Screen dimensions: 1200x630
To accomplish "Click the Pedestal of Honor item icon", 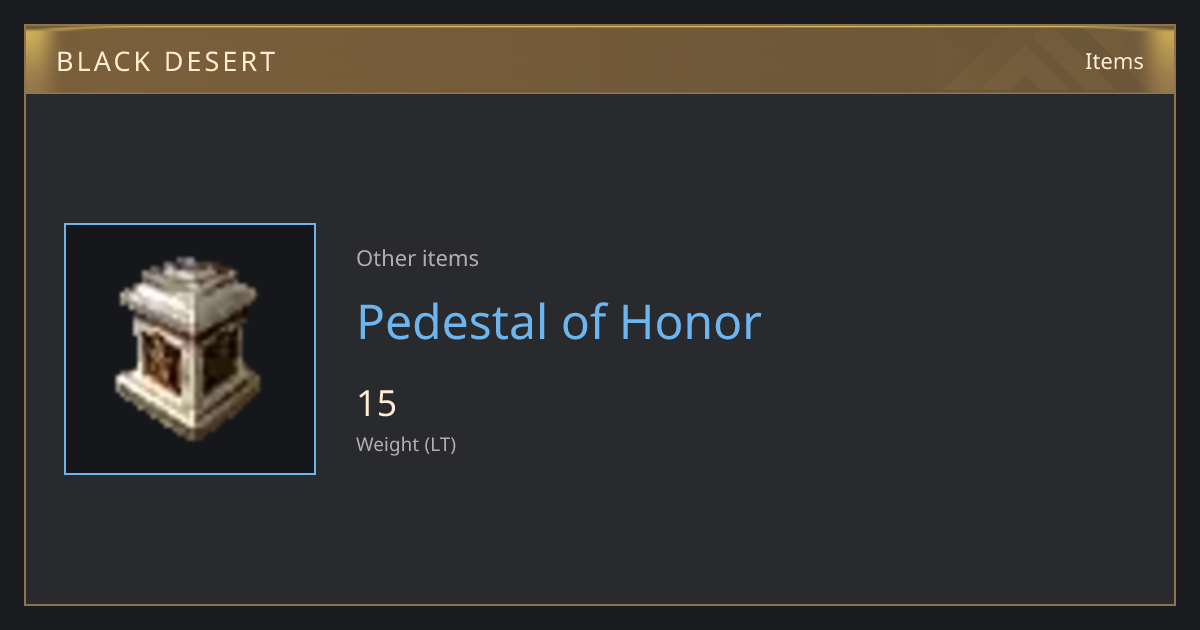I will pos(190,349).
